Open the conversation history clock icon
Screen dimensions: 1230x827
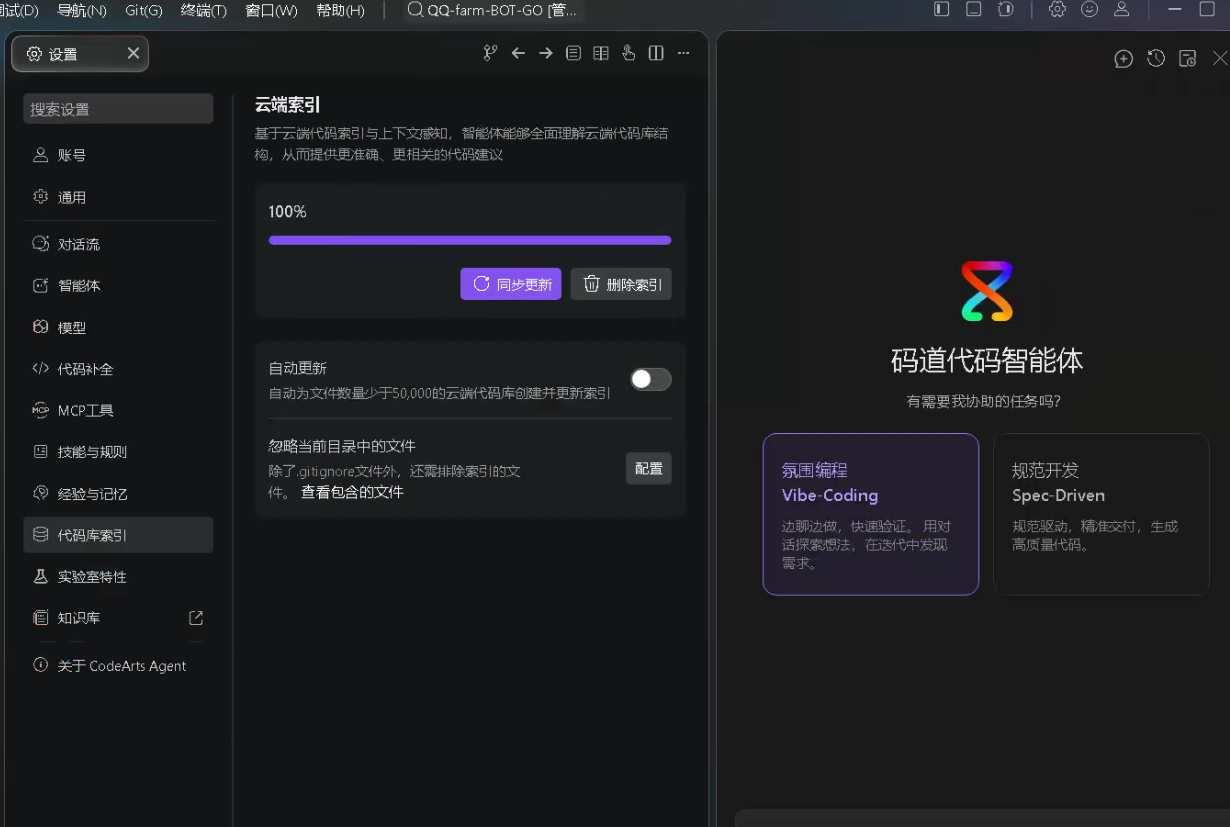point(1155,58)
